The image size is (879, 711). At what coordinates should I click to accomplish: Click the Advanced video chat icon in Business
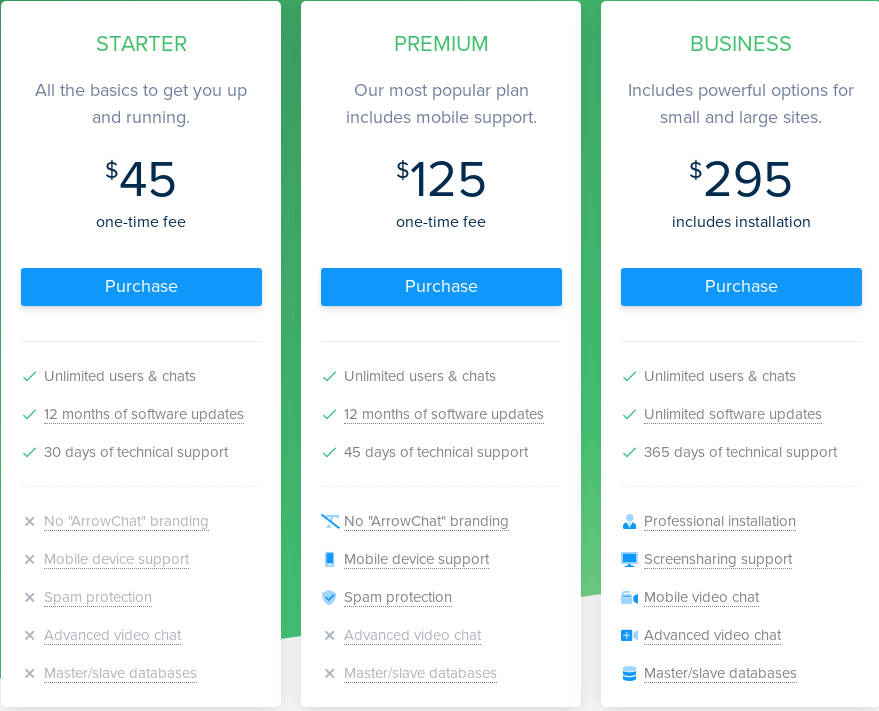click(x=630, y=635)
